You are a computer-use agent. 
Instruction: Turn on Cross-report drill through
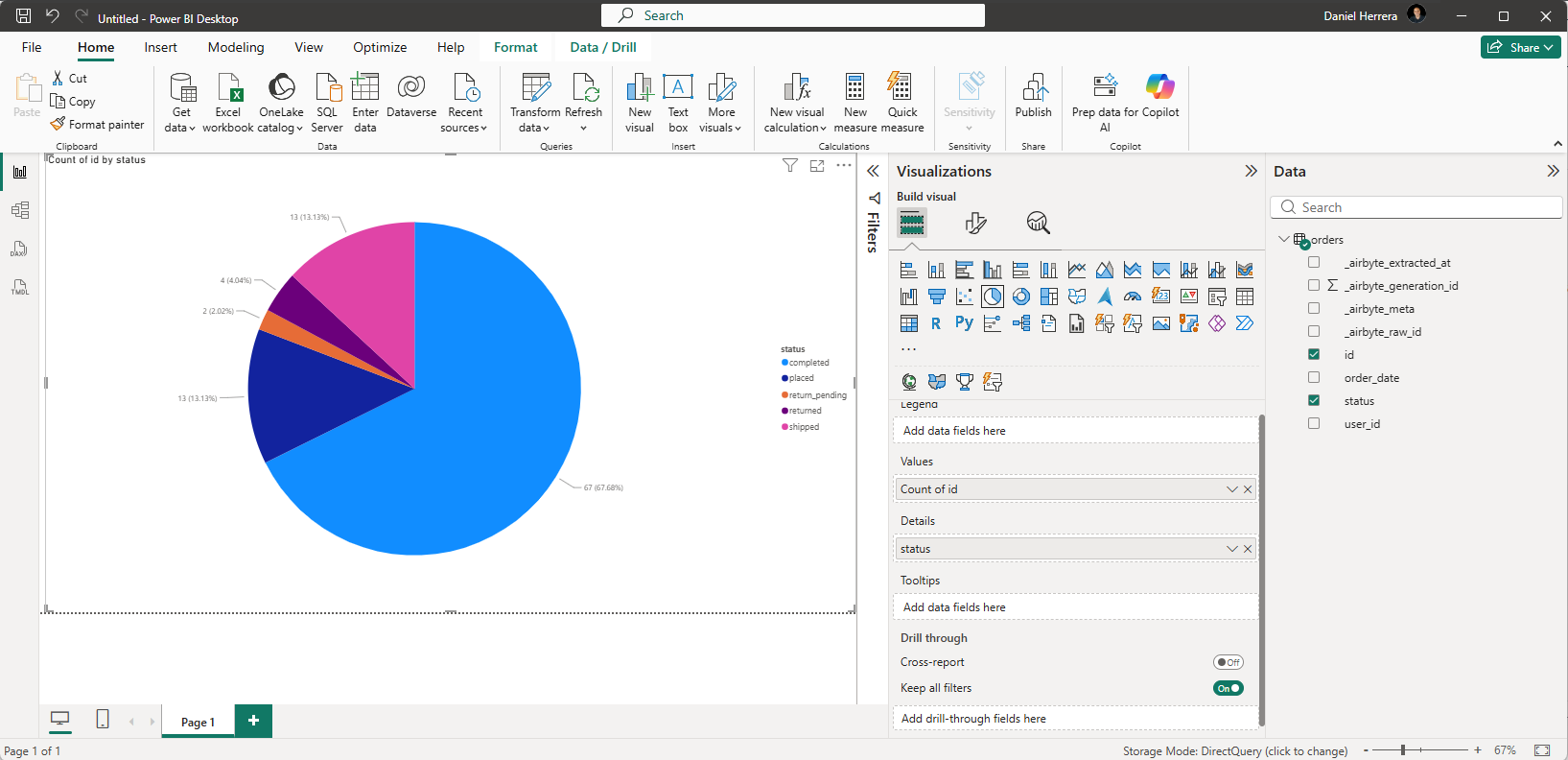point(1229,662)
